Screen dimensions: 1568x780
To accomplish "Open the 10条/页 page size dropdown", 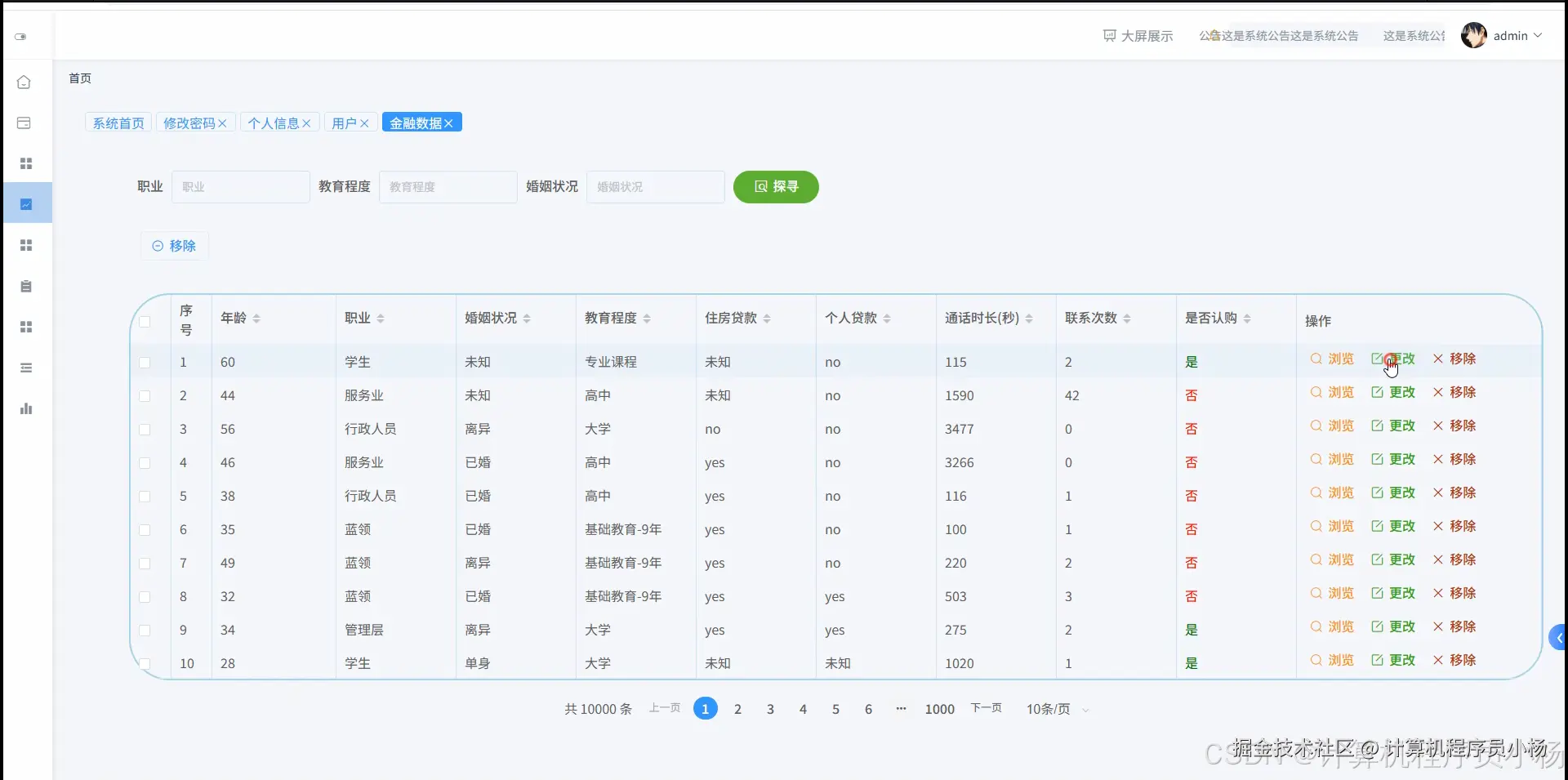I will 1058,709.
